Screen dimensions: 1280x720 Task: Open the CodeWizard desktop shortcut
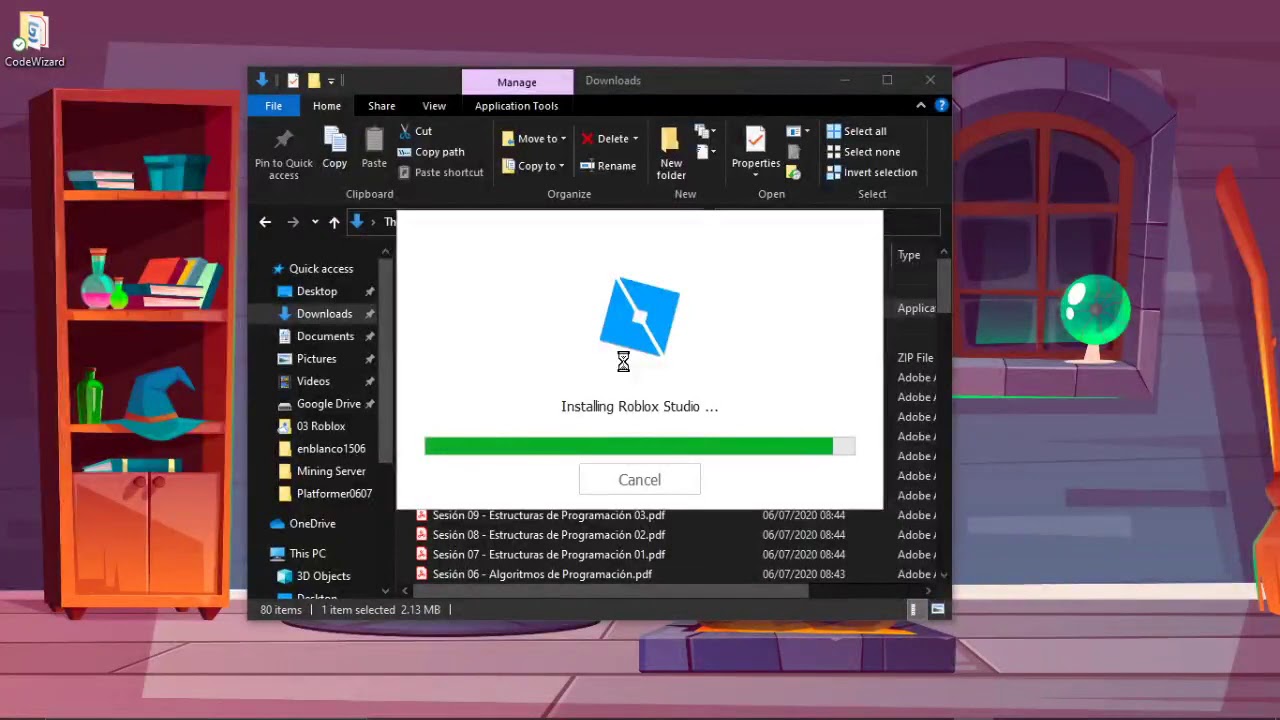(34, 40)
